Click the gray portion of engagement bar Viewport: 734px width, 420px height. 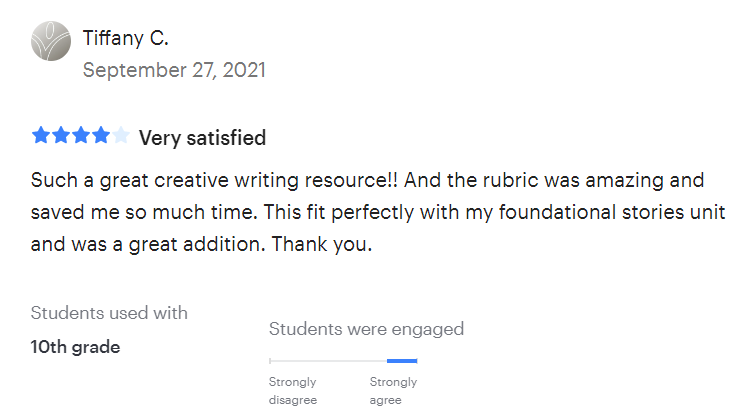tap(329, 361)
